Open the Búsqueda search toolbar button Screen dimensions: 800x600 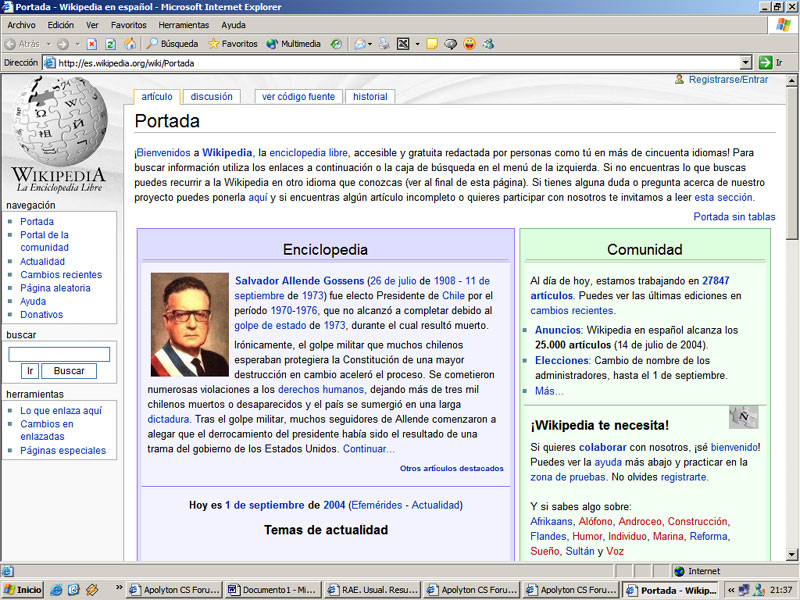pyautogui.click(x=172, y=44)
